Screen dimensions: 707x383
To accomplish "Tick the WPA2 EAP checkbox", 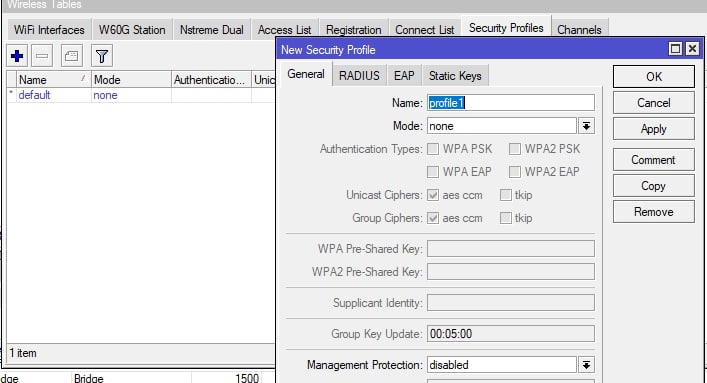I will pos(514,171).
